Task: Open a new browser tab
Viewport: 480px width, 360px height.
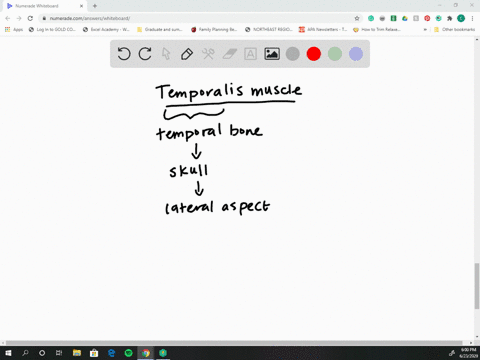Action: click(95, 6)
